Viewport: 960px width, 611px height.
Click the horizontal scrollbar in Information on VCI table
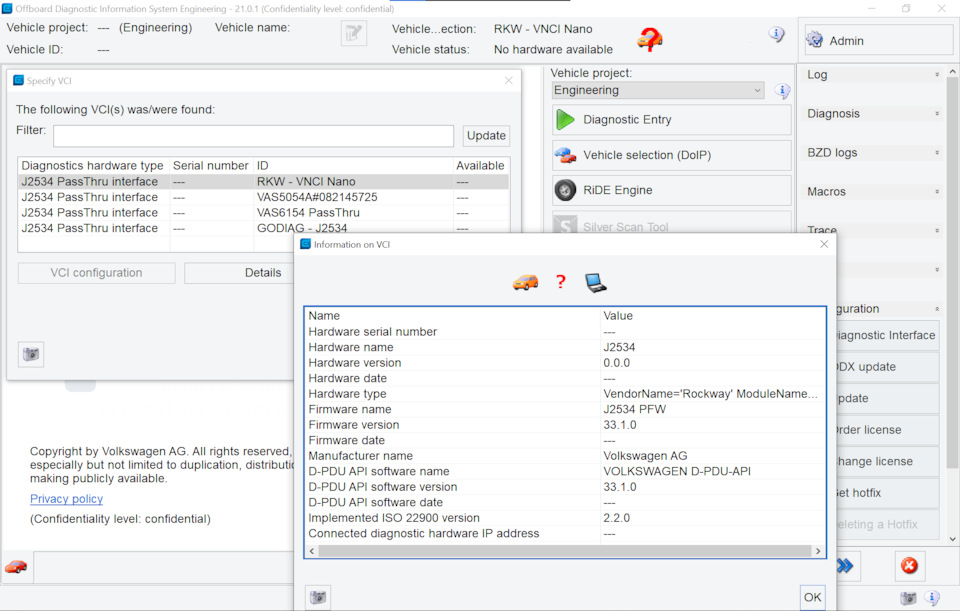click(565, 551)
